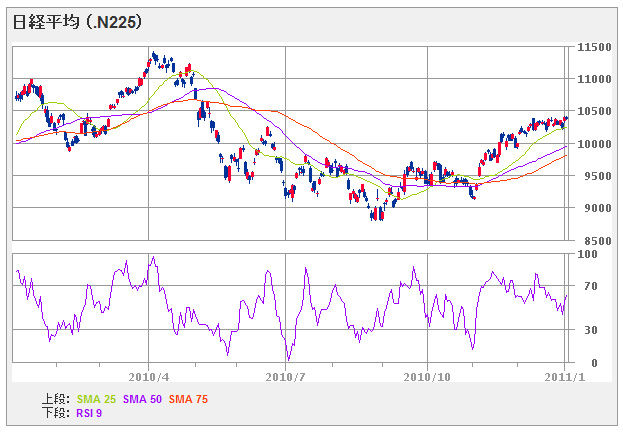
Task: Click the 9500 price axis label
Action: pyautogui.click(x=598, y=176)
